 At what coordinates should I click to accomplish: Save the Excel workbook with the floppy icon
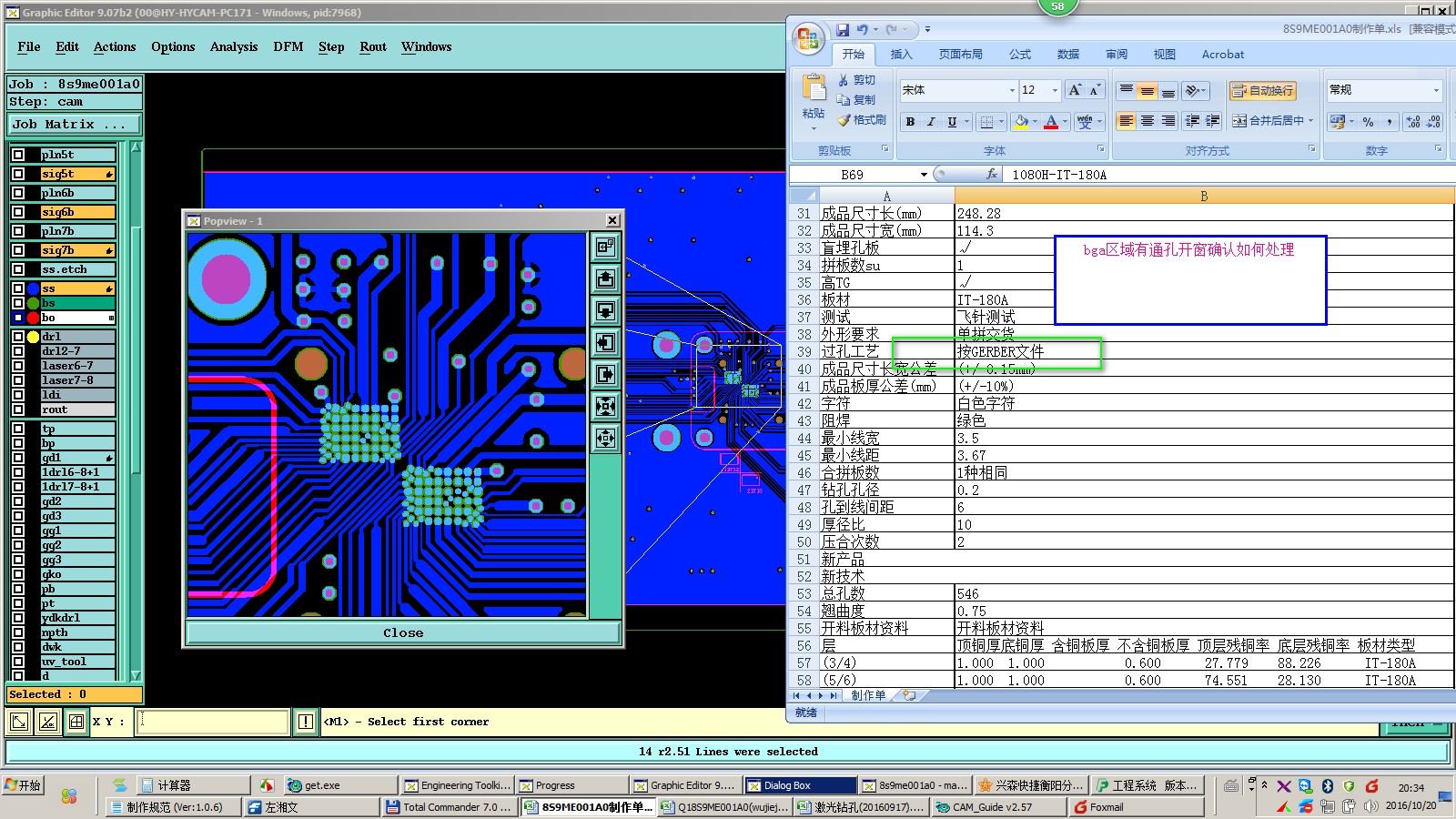[x=843, y=30]
